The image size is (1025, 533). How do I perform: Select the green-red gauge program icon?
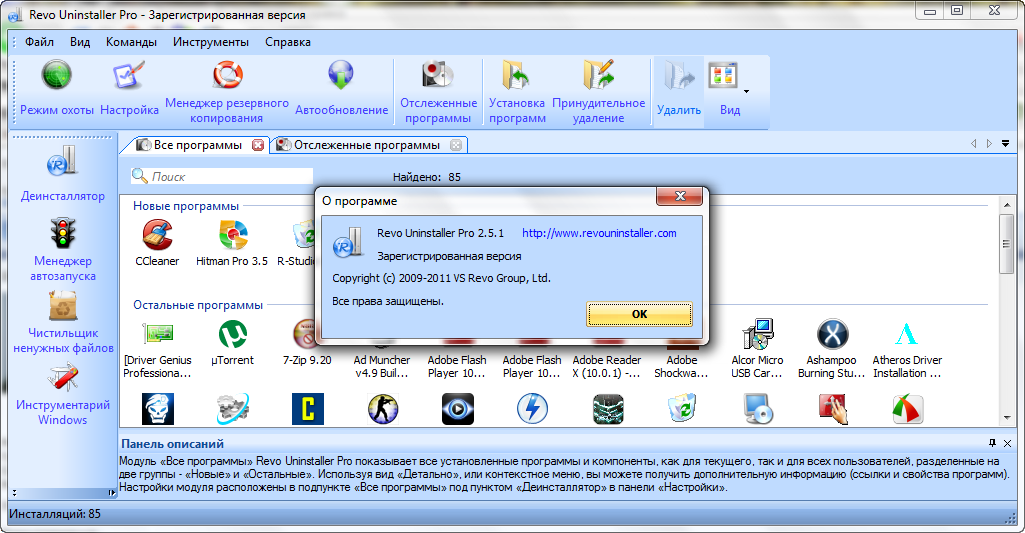[x=907, y=409]
